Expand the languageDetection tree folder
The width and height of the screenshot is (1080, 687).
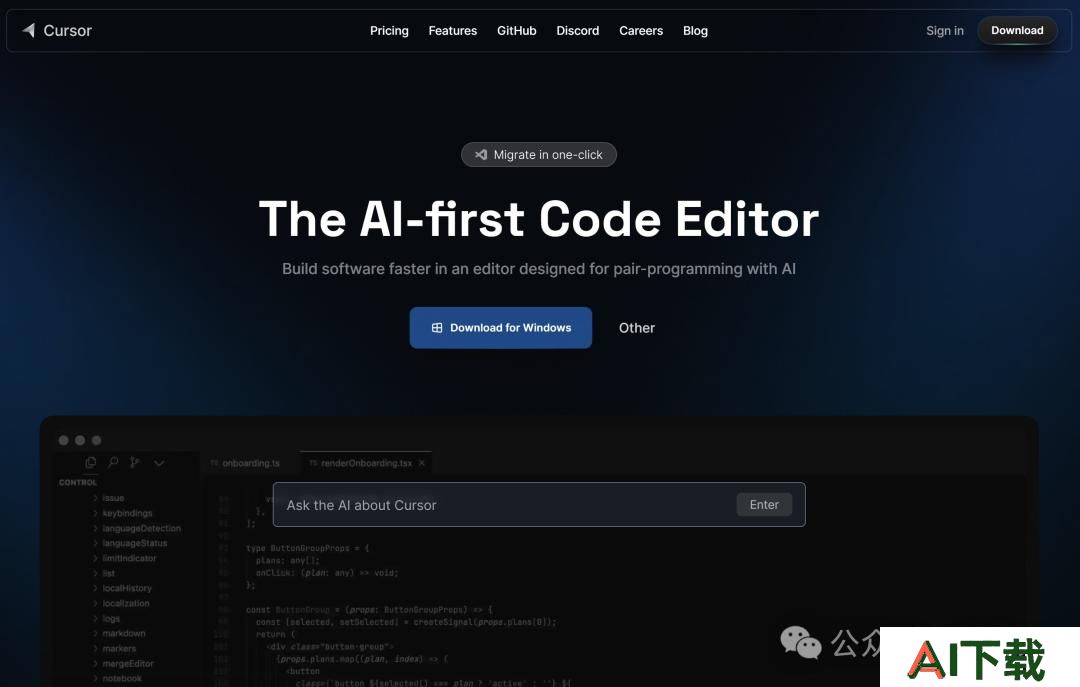[136, 529]
